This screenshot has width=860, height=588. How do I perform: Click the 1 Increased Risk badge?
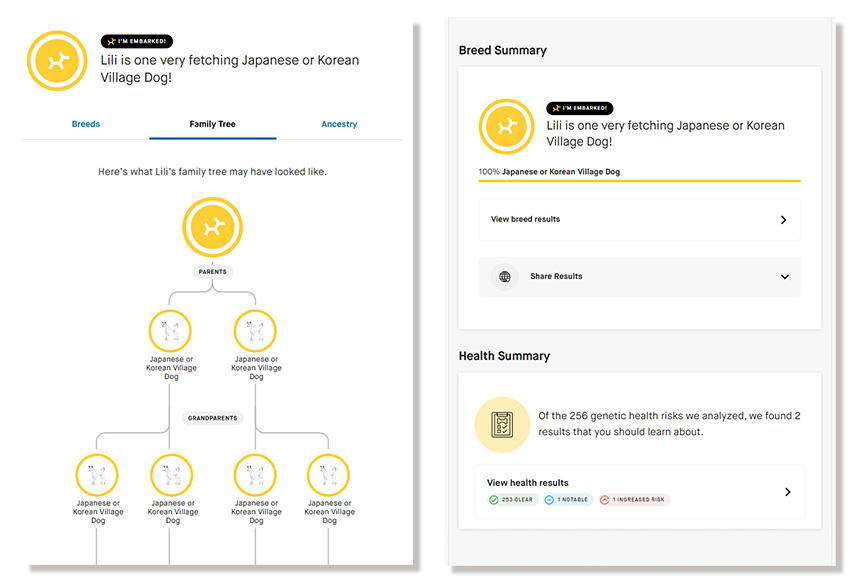click(x=634, y=500)
